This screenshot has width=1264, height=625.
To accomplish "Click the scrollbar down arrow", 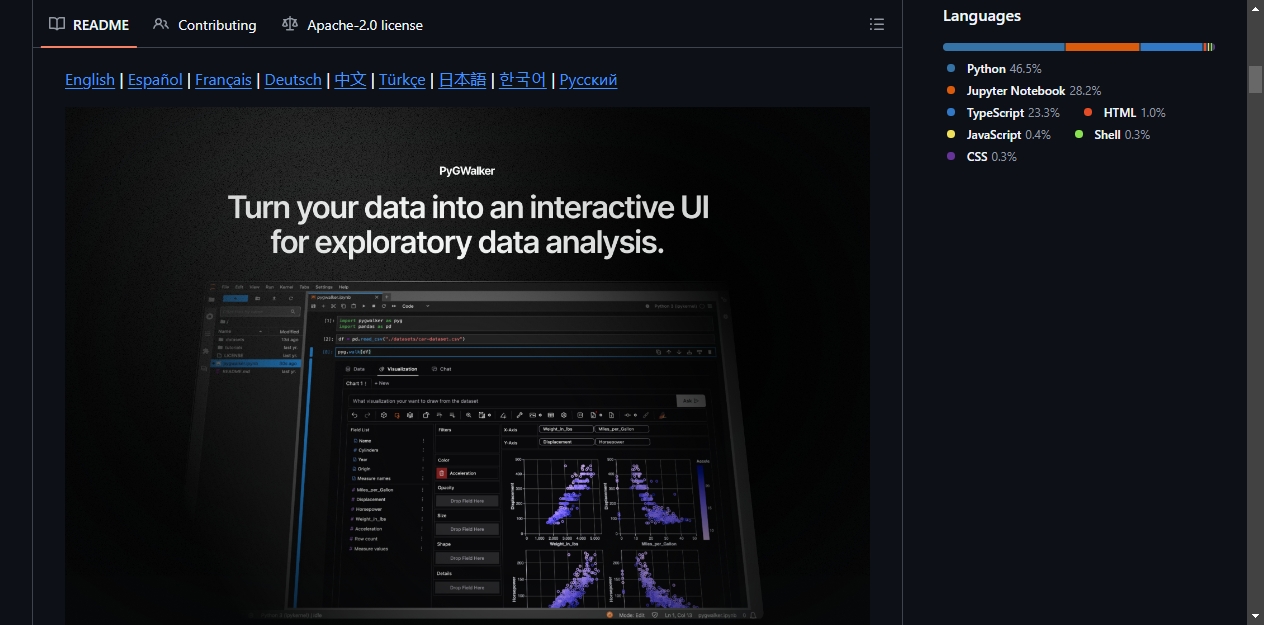I will click(1256, 616).
